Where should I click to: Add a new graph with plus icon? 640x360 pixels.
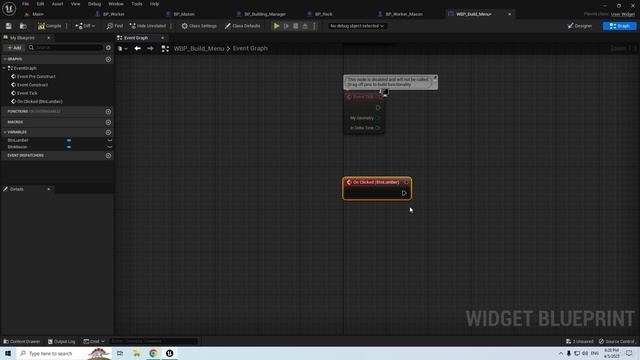tap(108, 59)
